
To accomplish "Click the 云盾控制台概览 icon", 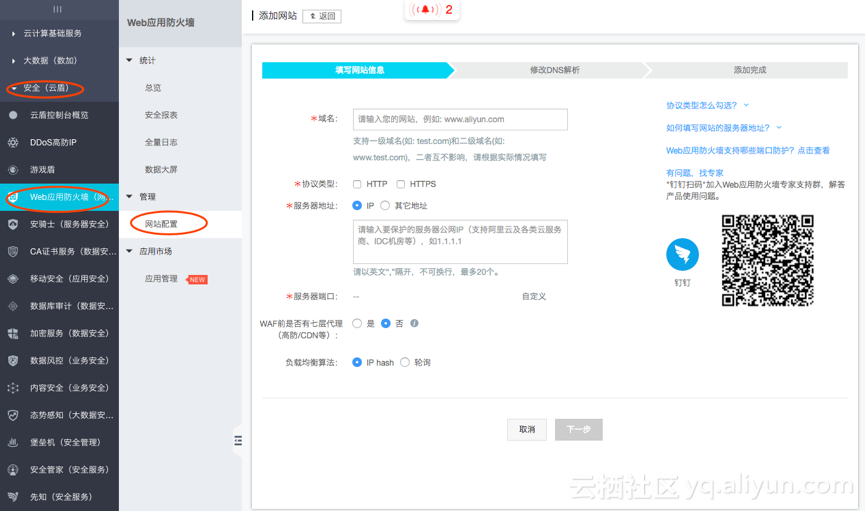I will point(13,115).
